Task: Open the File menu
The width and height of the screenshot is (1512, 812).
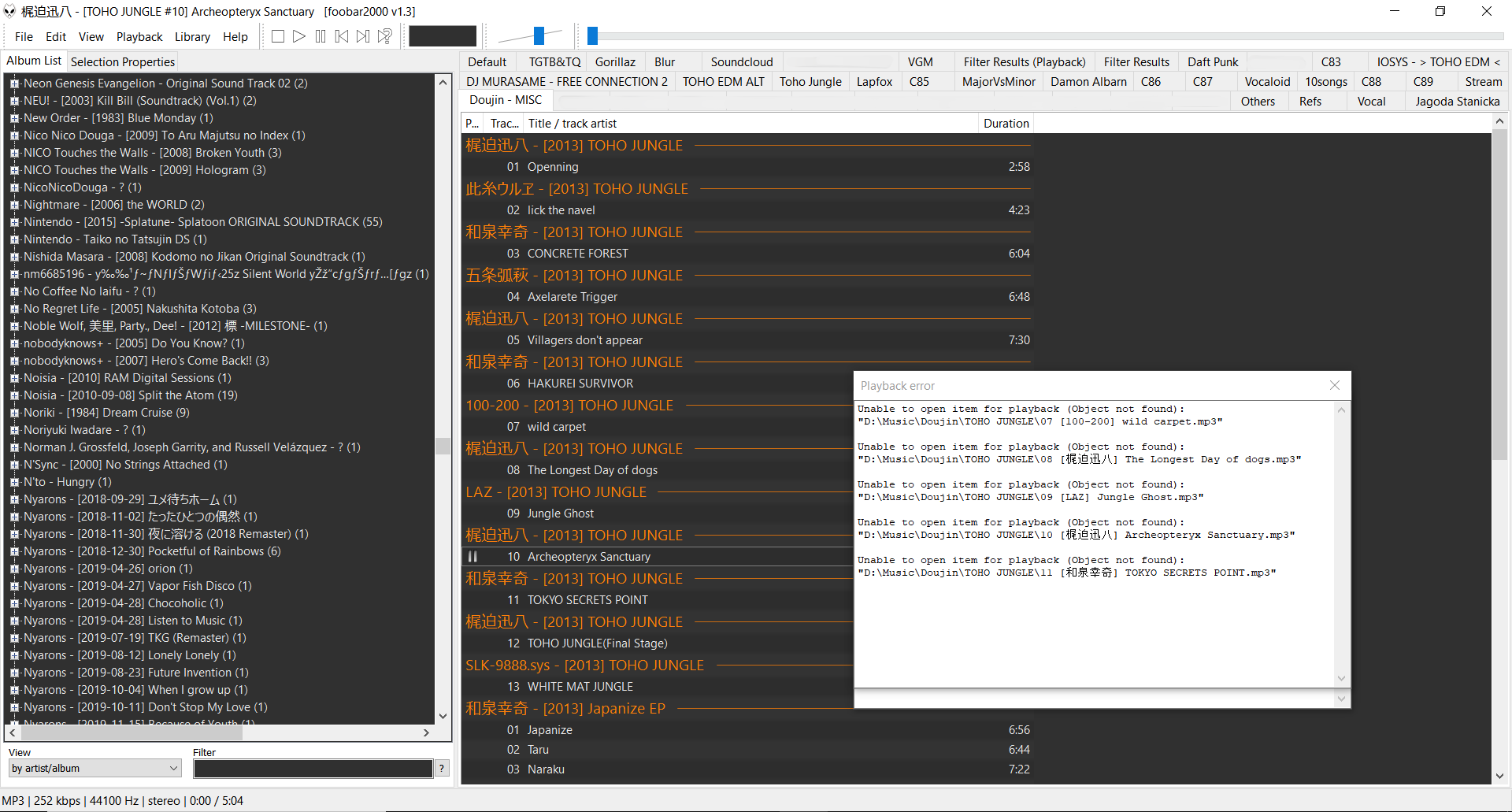Action: (x=24, y=36)
